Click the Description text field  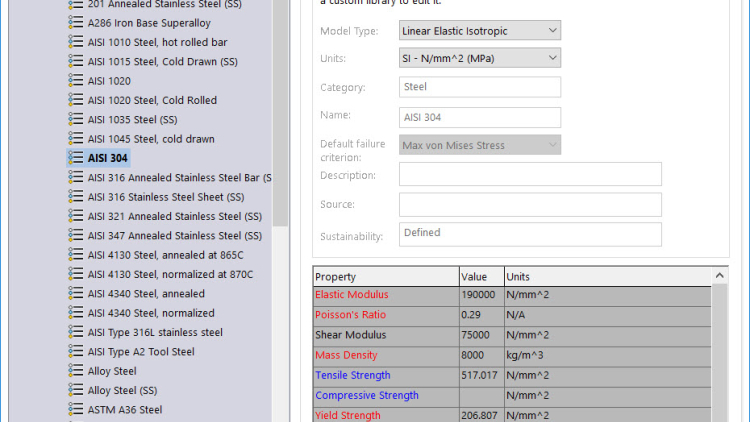click(x=530, y=174)
